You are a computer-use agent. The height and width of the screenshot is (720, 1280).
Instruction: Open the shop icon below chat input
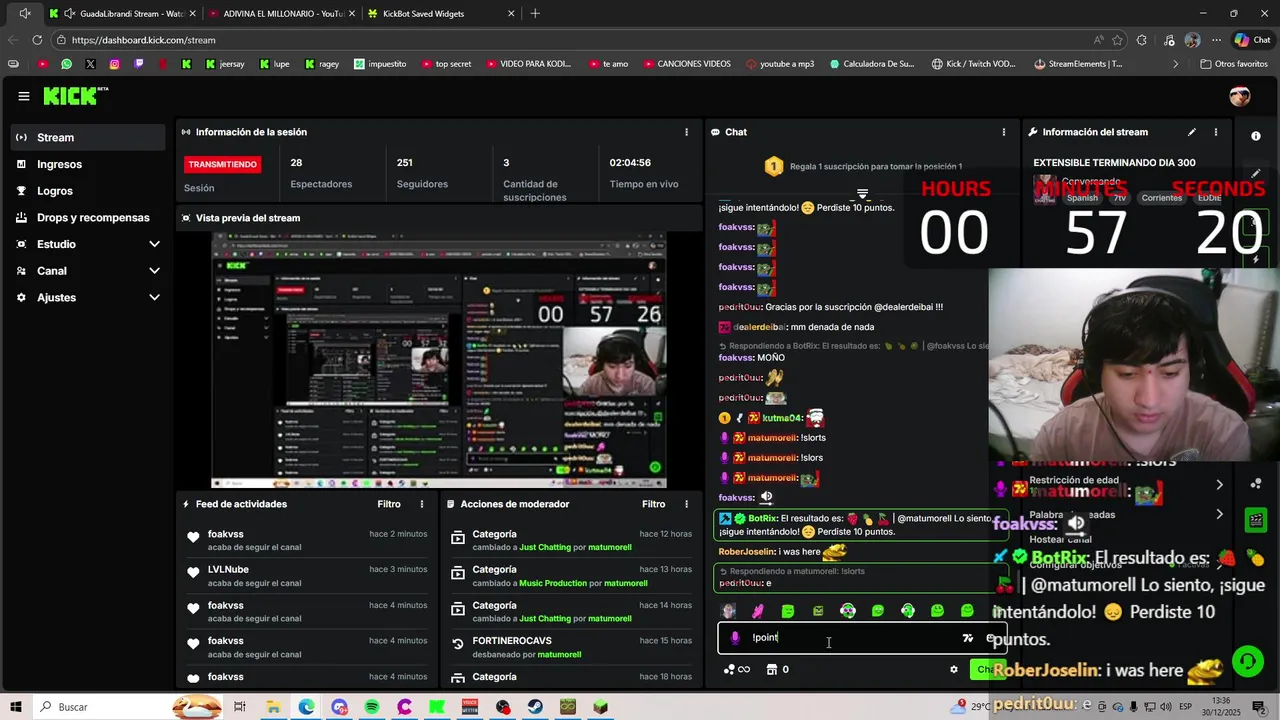click(x=771, y=670)
